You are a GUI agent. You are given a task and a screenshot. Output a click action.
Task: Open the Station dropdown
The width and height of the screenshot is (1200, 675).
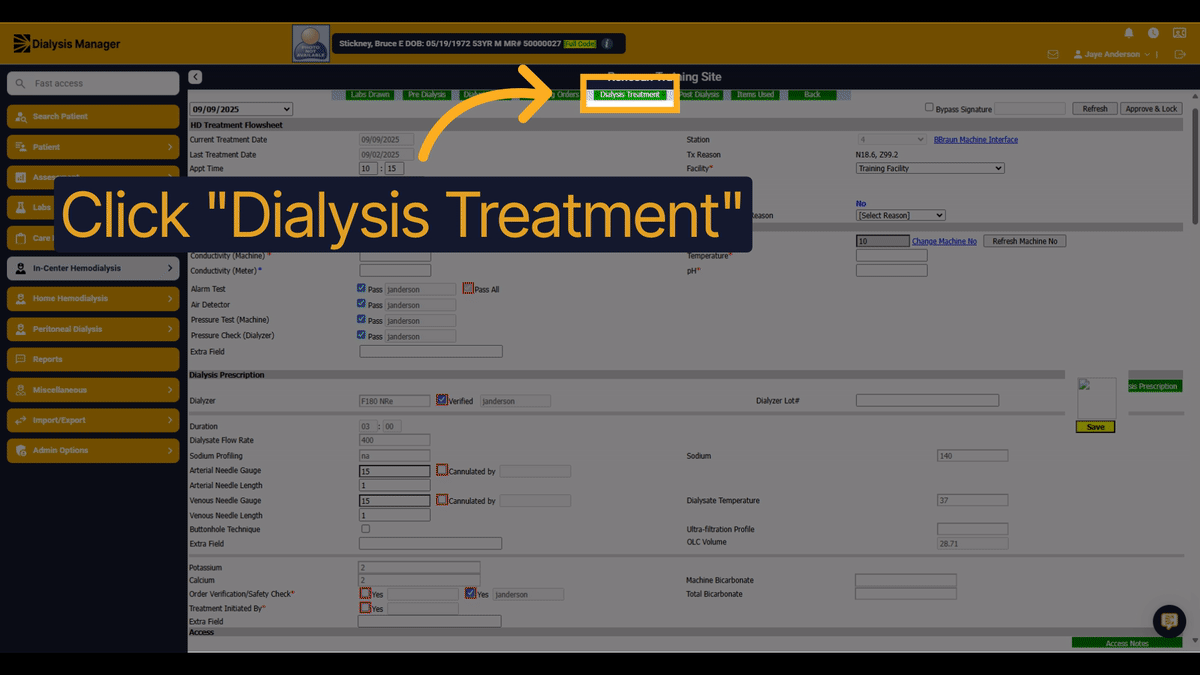(892, 140)
